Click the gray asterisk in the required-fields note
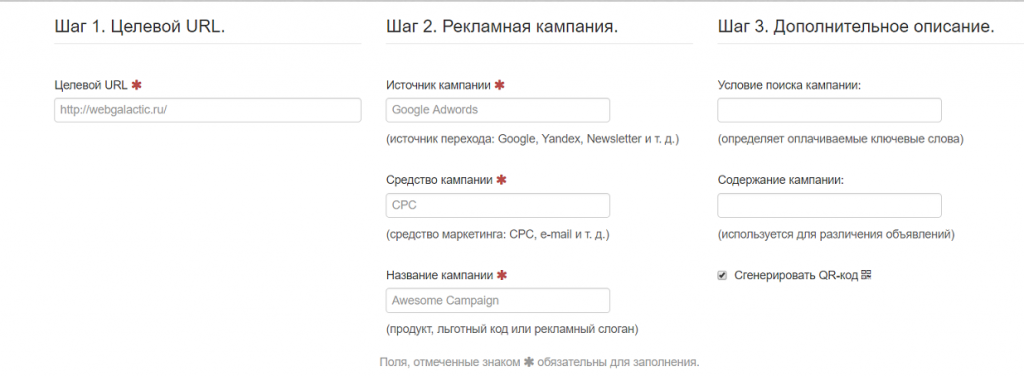 click(x=529, y=361)
